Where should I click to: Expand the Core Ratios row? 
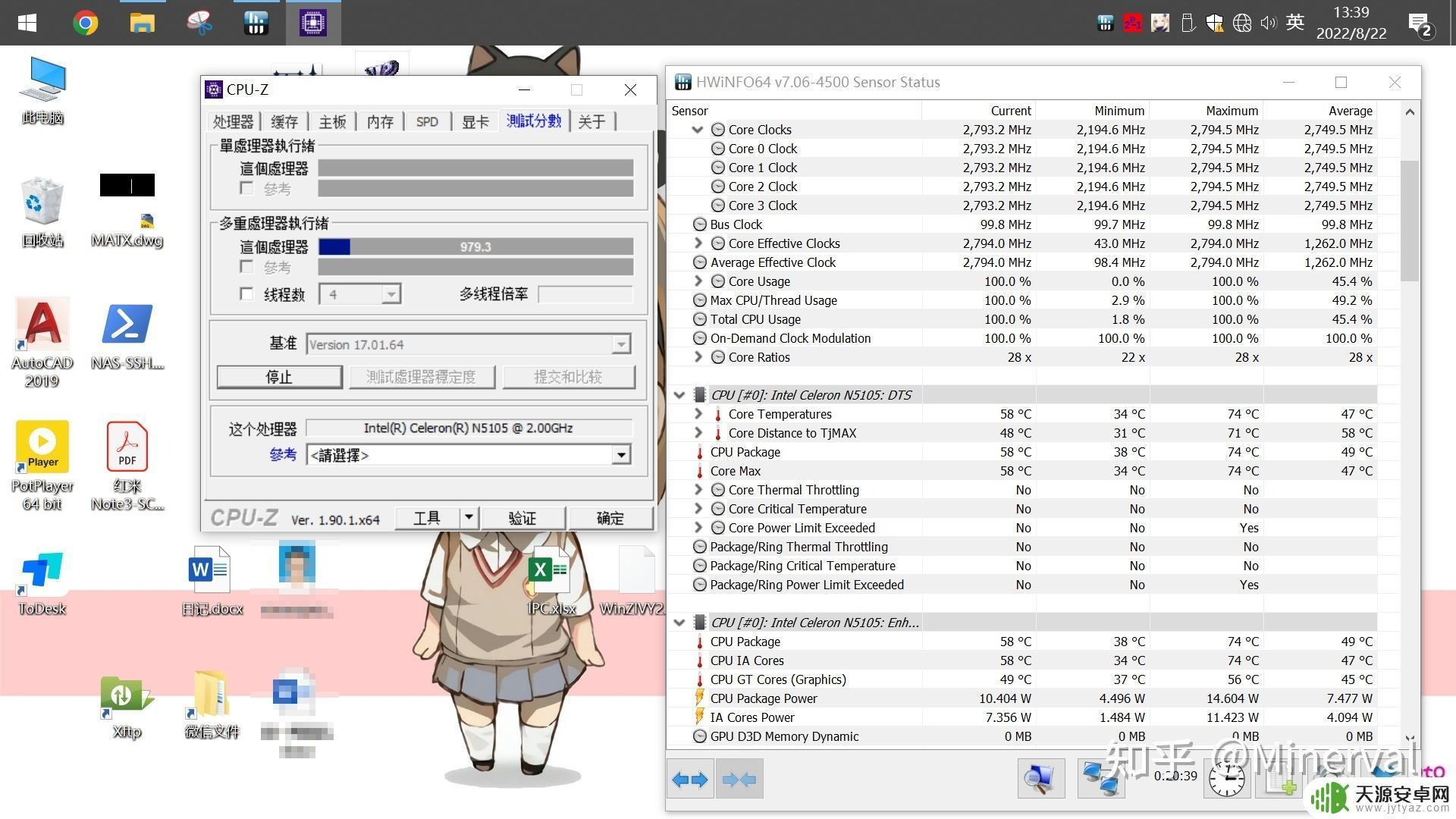tap(698, 357)
